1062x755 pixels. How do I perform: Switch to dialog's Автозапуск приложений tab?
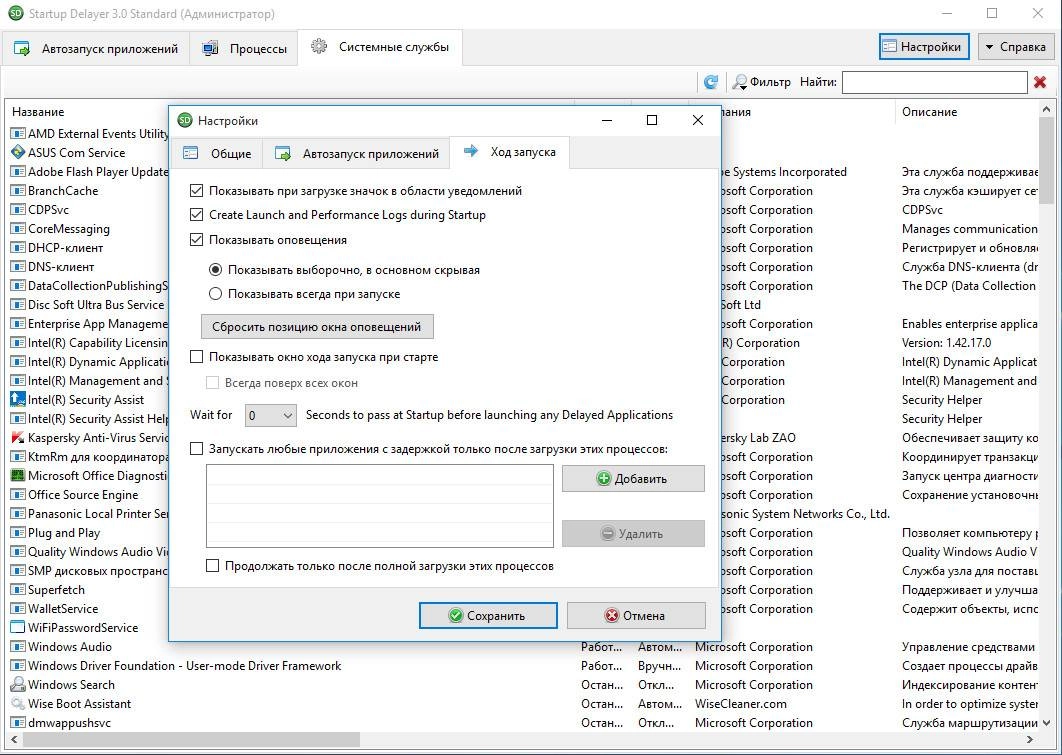[x=357, y=154]
